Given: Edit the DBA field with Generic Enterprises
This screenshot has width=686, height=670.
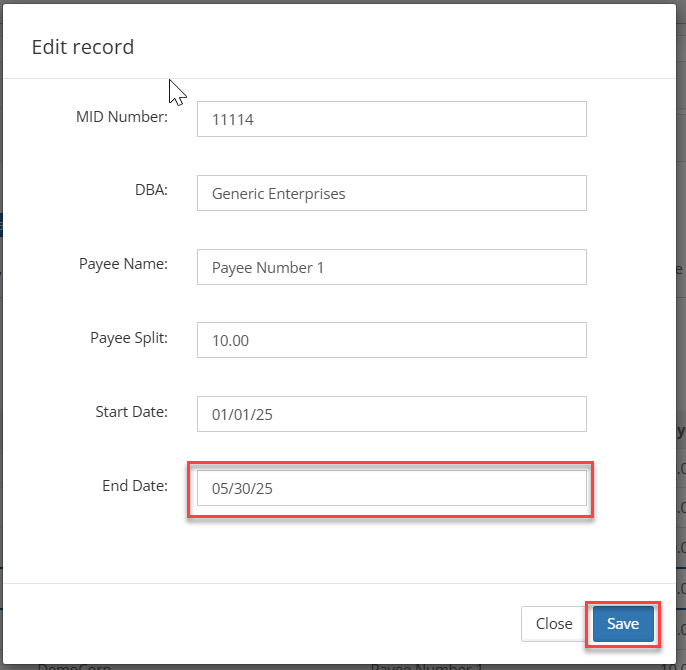Looking at the screenshot, I should 392,193.
